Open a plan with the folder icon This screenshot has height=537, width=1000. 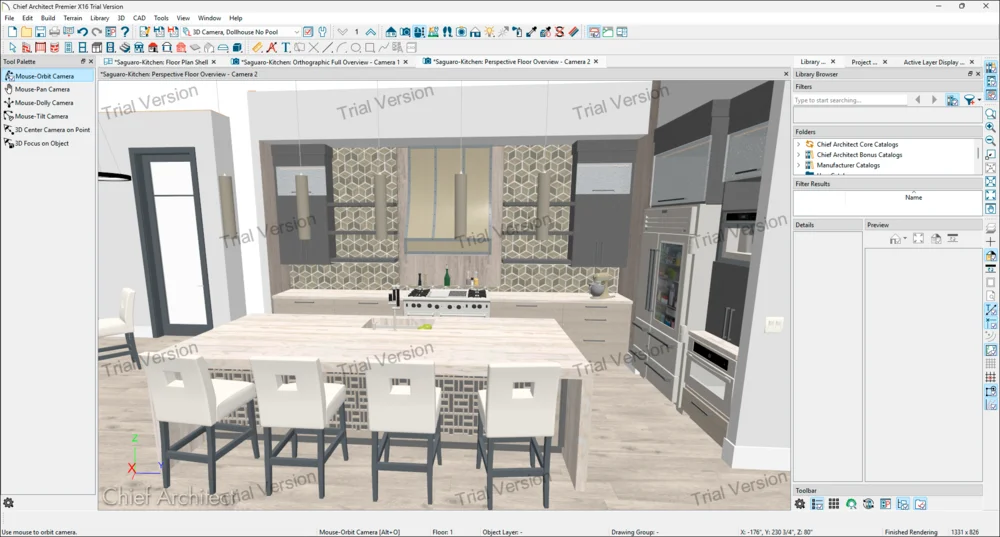[26, 32]
